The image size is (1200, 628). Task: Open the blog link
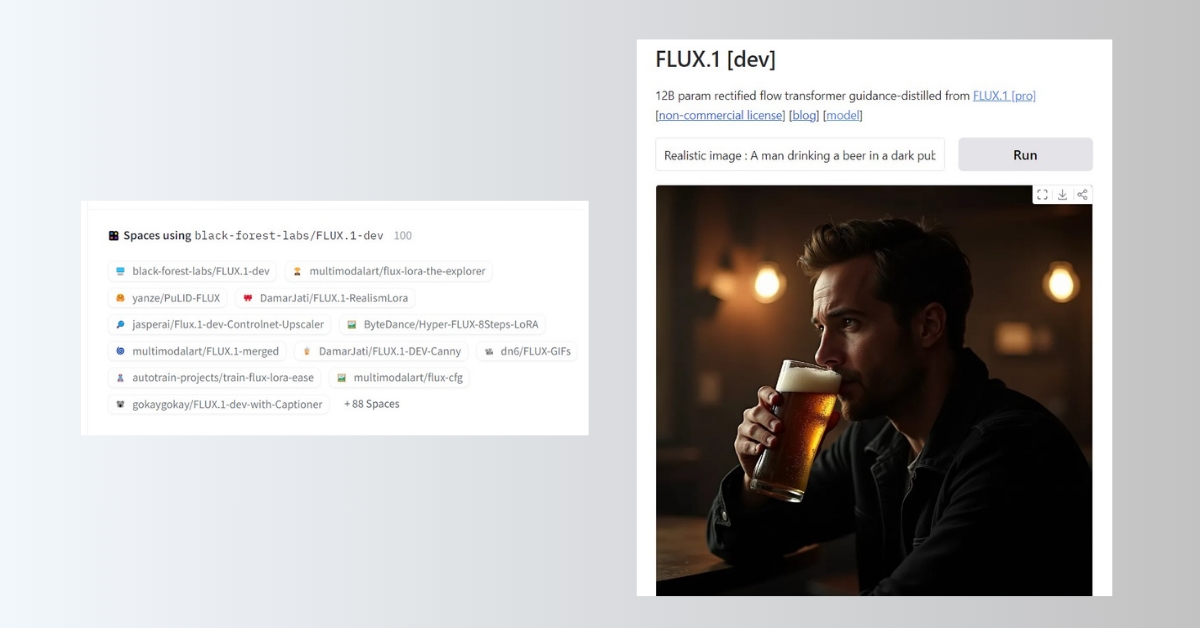coord(804,115)
